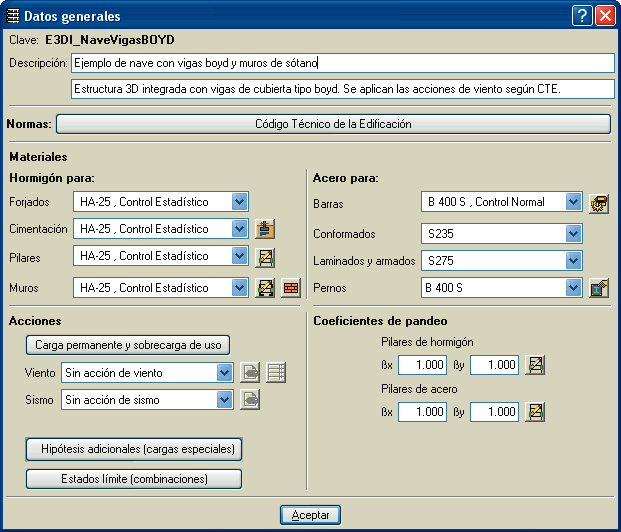
Task: Click the Aceptar button
Action: pos(310,515)
